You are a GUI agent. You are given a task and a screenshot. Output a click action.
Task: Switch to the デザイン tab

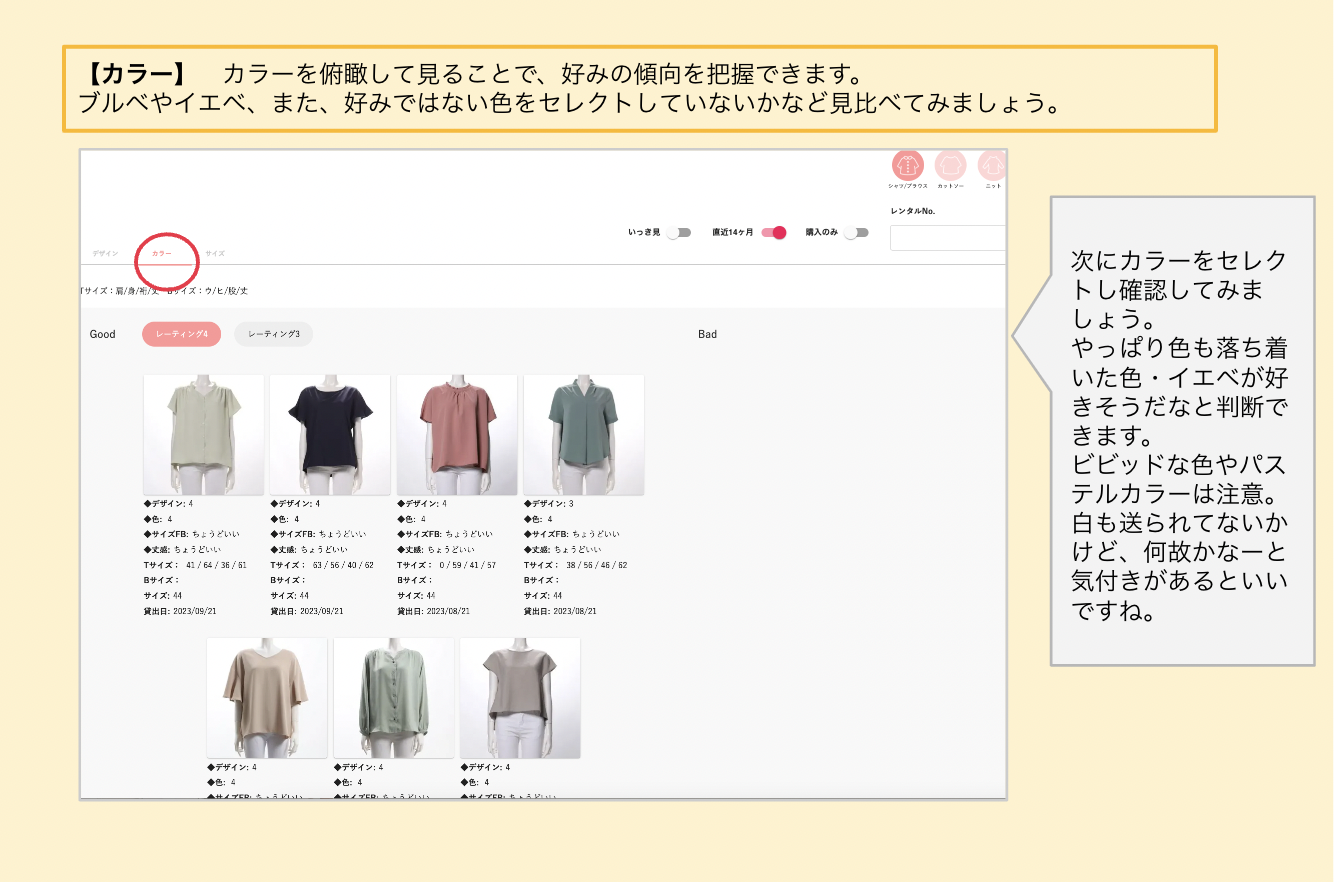pos(105,254)
